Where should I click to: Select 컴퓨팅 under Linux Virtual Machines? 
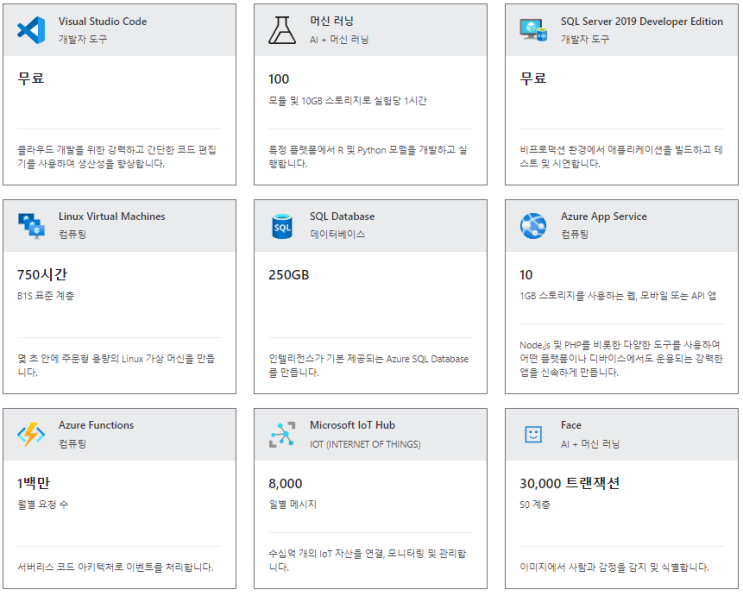click(72, 234)
